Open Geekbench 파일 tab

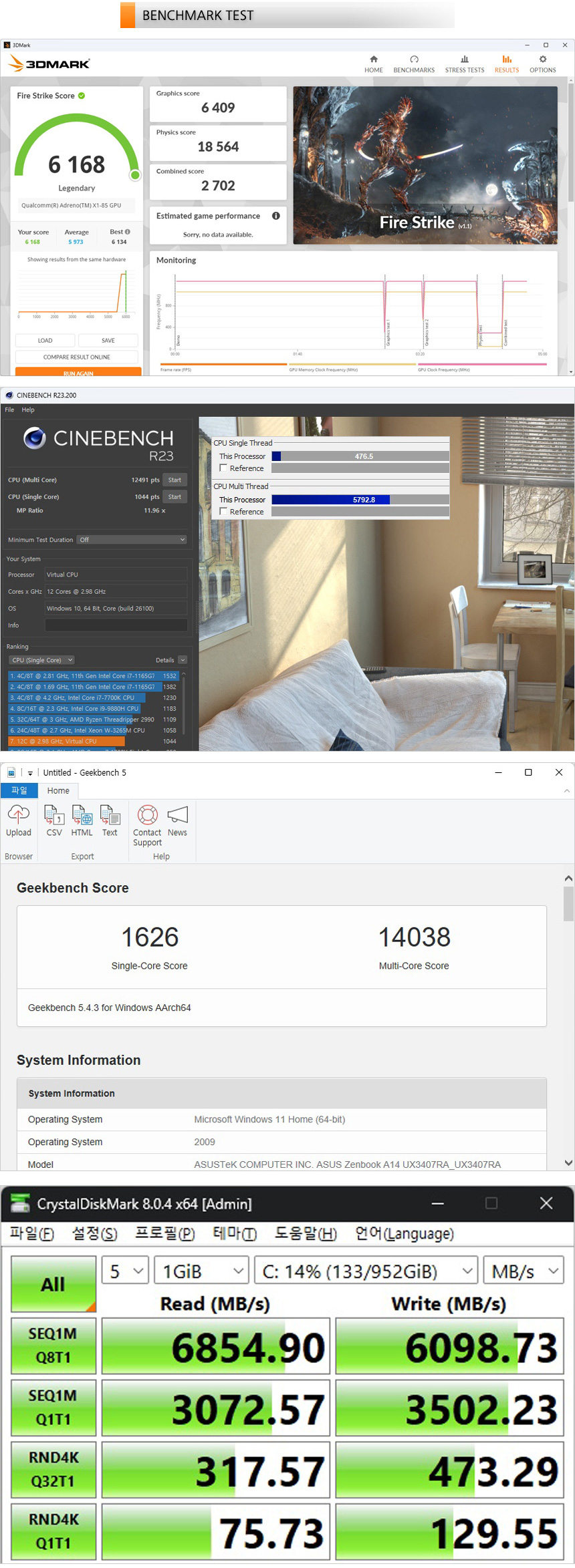(19, 790)
